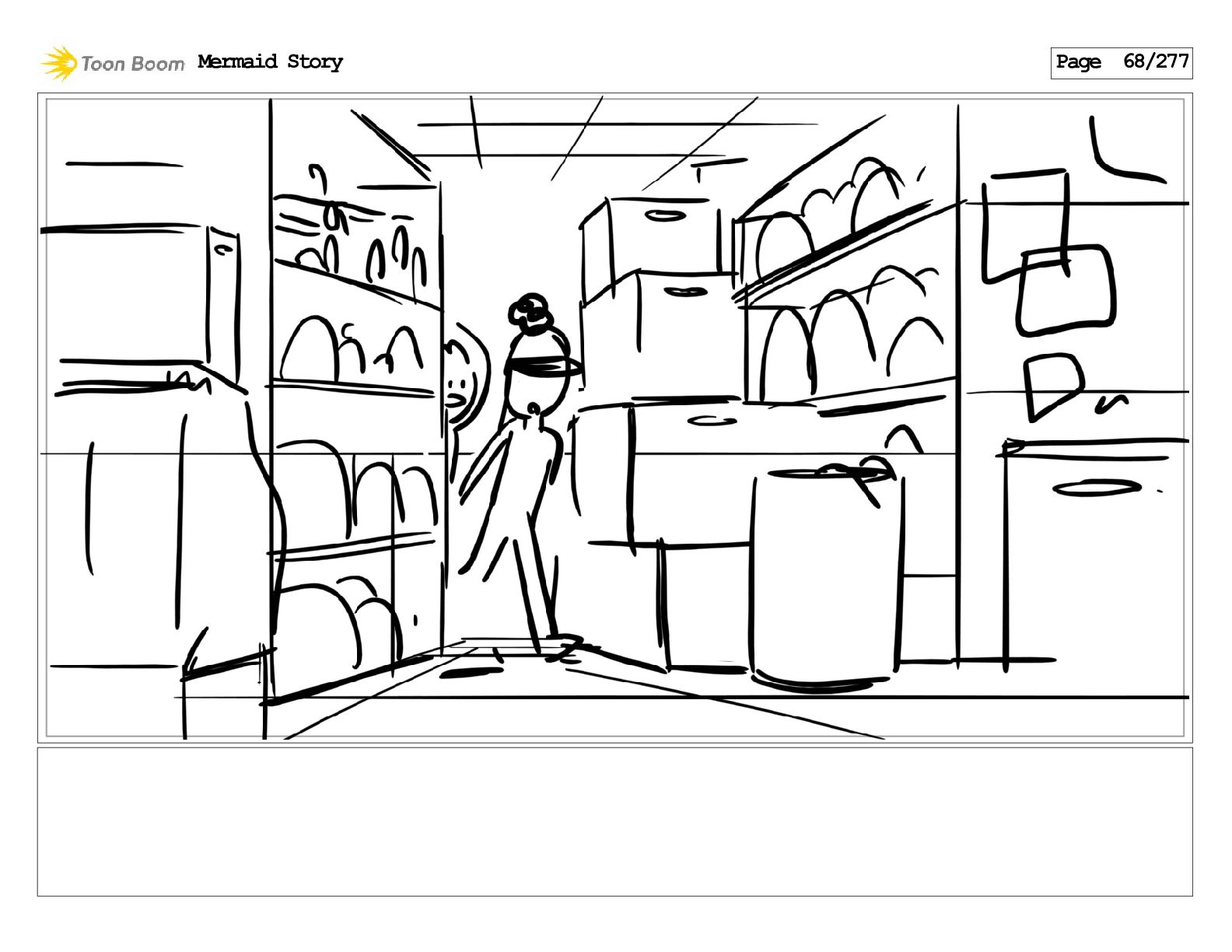Select the 'Mermaid Story' title text
The width and height of the screenshot is (1232, 952).
tap(270, 62)
